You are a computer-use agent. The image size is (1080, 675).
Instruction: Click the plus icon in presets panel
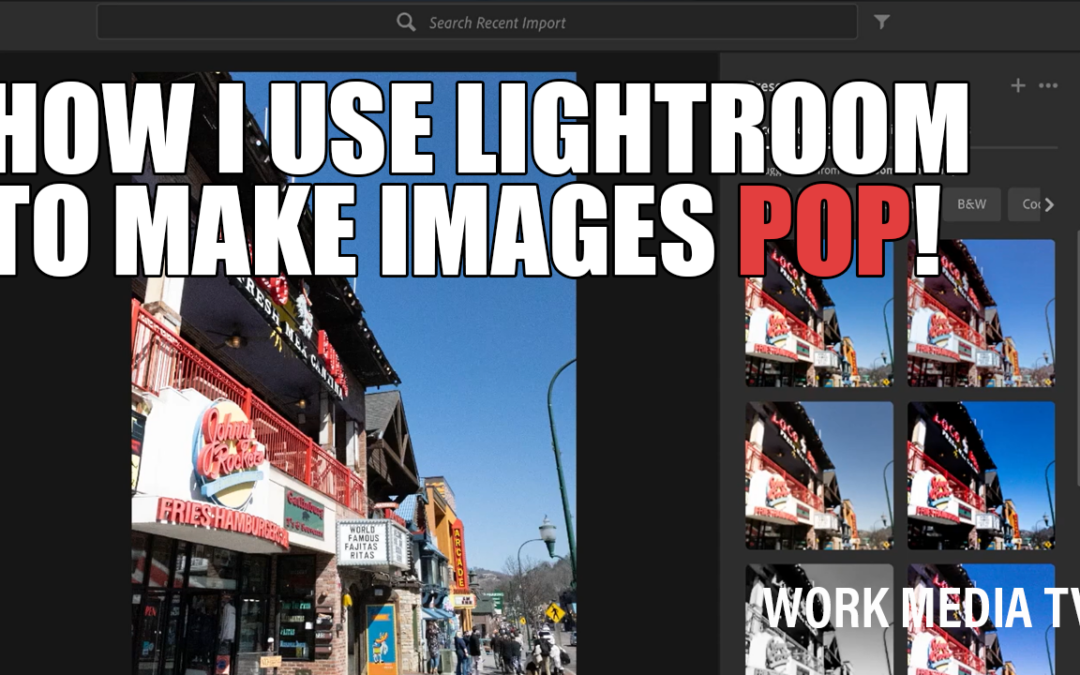[x=1018, y=85]
